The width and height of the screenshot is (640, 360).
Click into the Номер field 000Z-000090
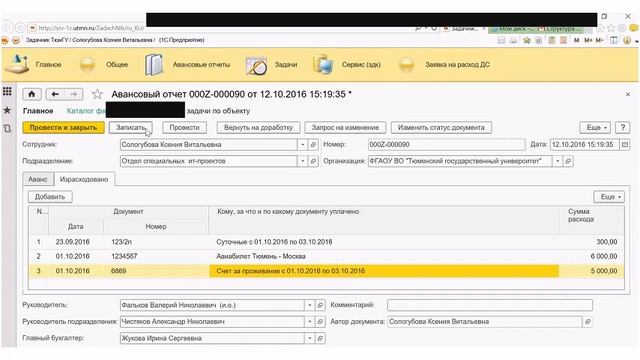pyautogui.click(x=447, y=144)
